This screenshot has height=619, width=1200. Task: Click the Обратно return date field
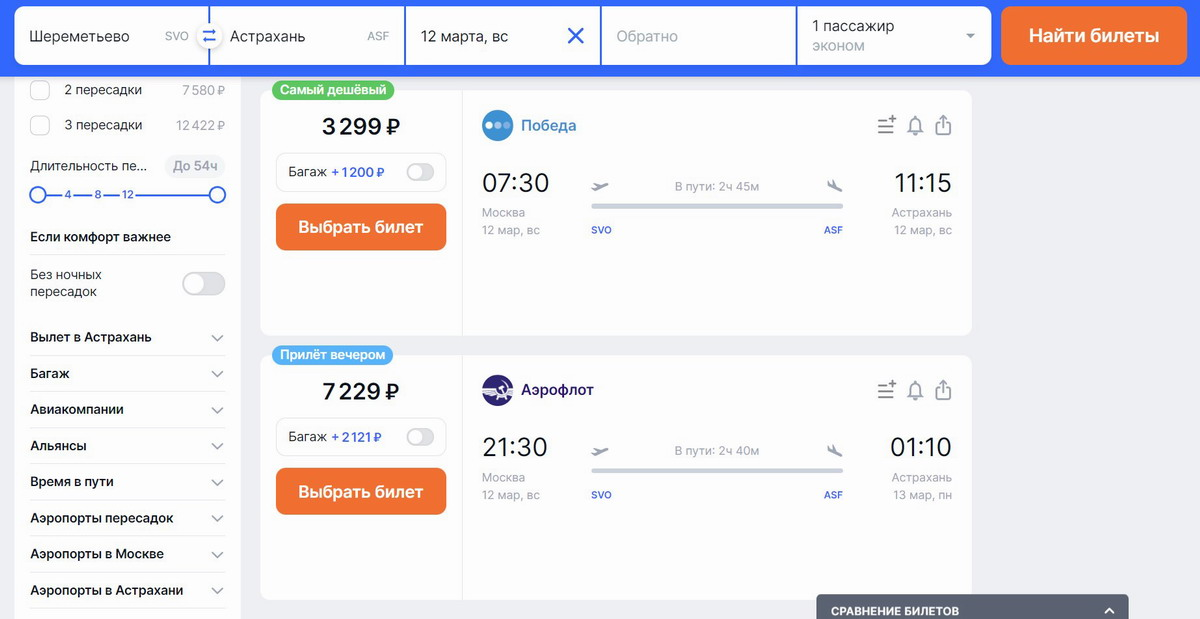pos(698,36)
